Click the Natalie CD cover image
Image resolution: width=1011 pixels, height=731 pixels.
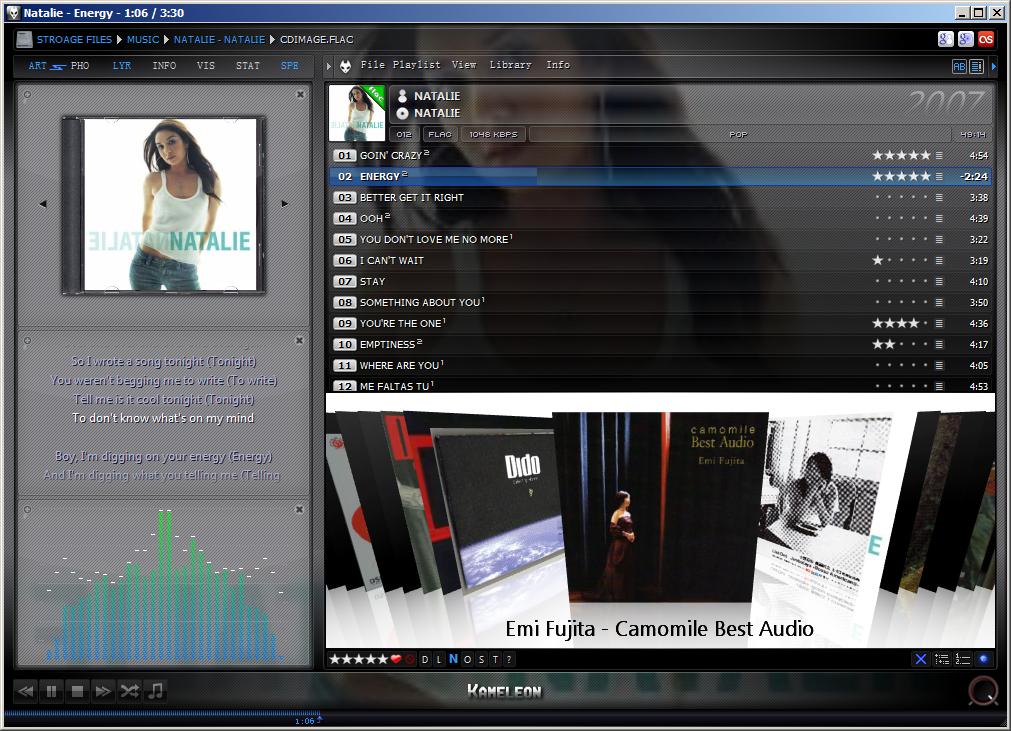pos(164,205)
